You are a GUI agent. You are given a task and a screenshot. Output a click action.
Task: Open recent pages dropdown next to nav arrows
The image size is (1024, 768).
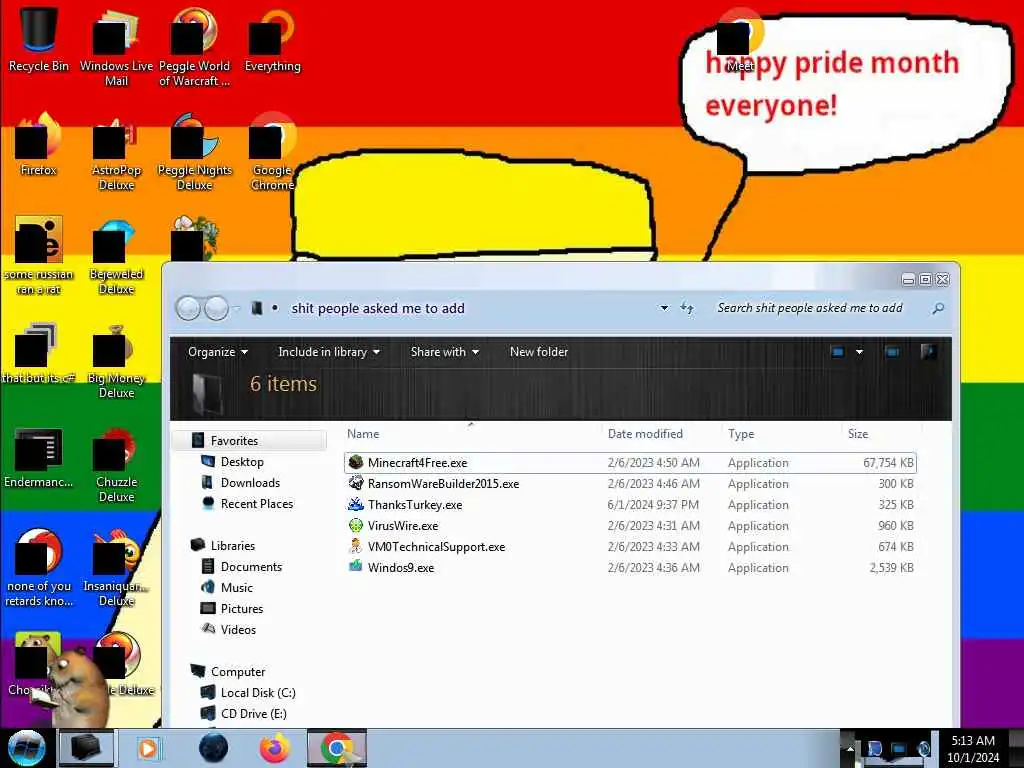click(x=236, y=308)
